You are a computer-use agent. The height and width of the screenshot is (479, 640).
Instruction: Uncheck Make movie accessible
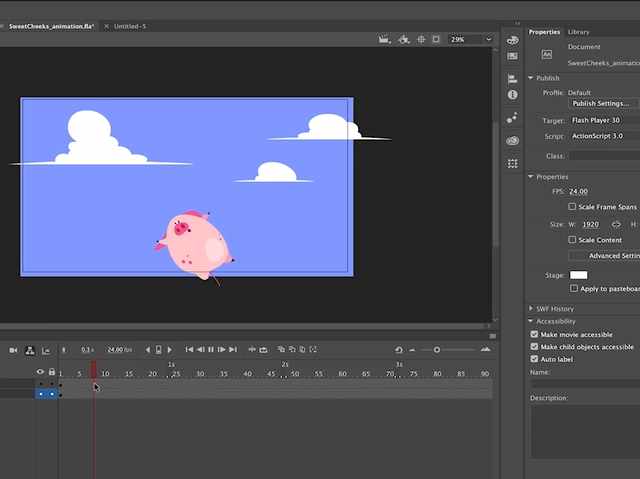click(x=534, y=334)
